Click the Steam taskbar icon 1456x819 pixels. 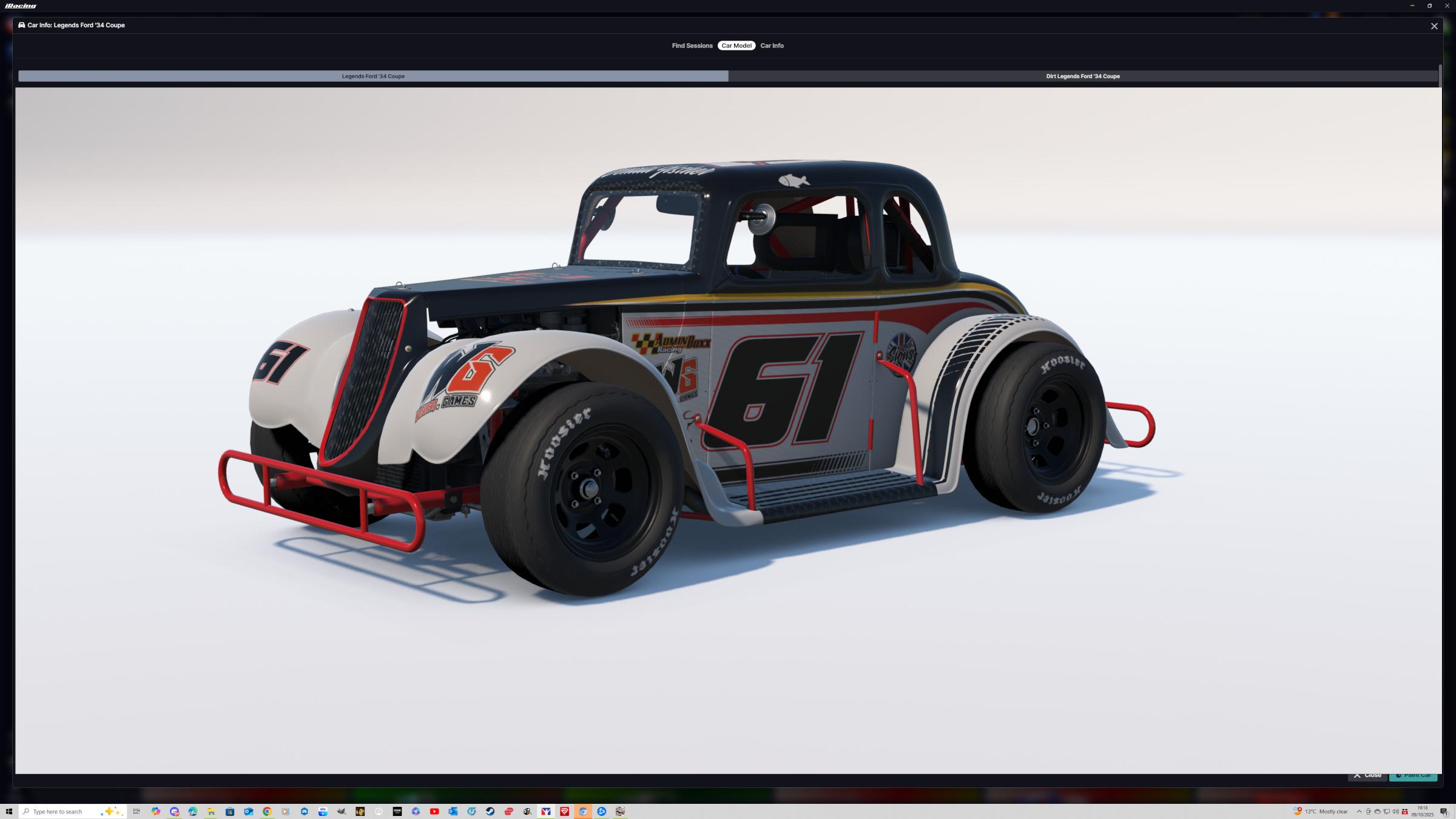pos(490,812)
